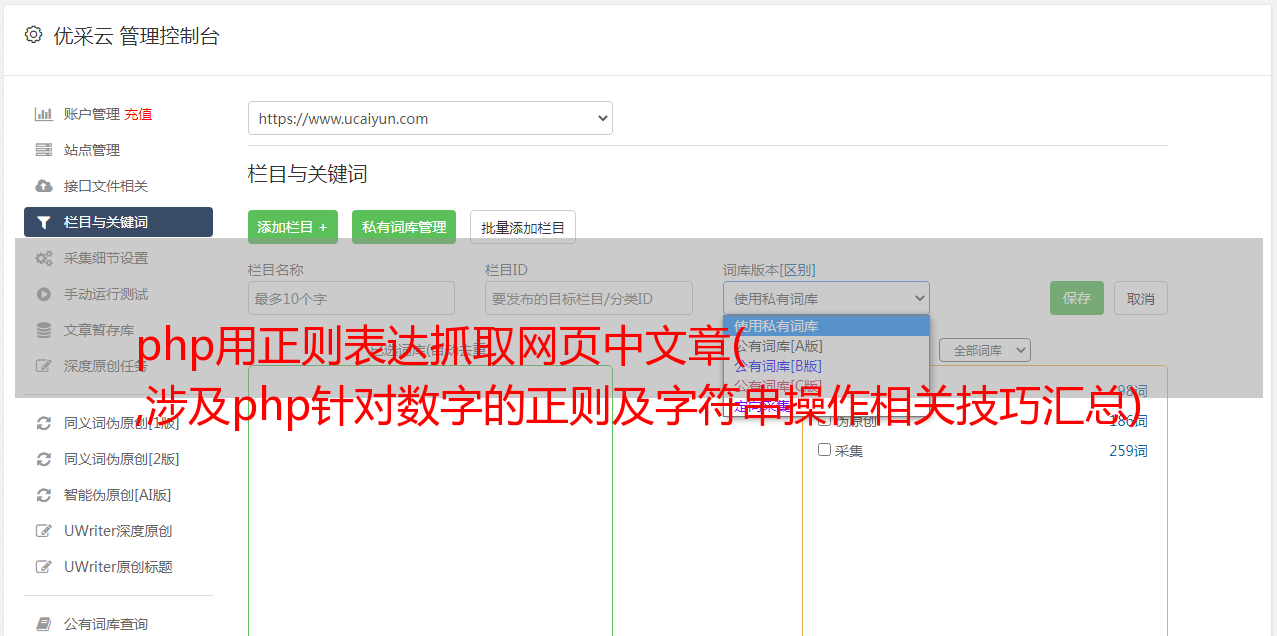
Task: Open 账户管理 in the sidebar
Action: tap(92, 114)
